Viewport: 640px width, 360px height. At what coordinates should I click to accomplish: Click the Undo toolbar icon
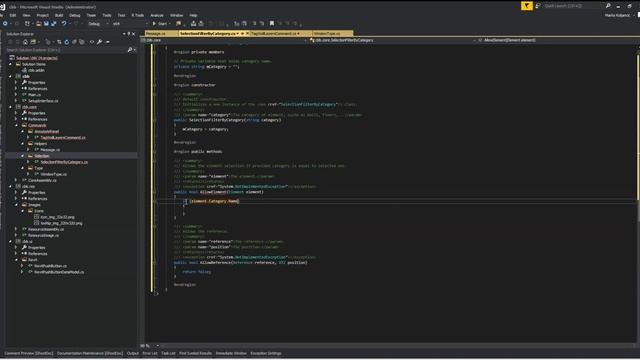click(x=64, y=24)
